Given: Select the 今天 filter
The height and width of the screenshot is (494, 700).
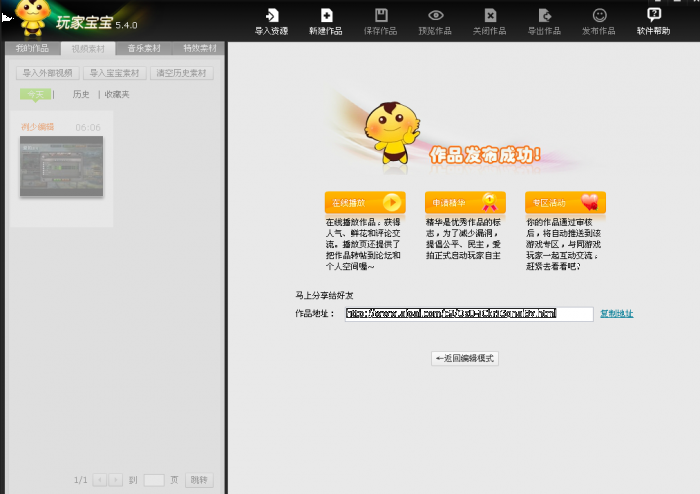Looking at the screenshot, I should click(x=36, y=94).
